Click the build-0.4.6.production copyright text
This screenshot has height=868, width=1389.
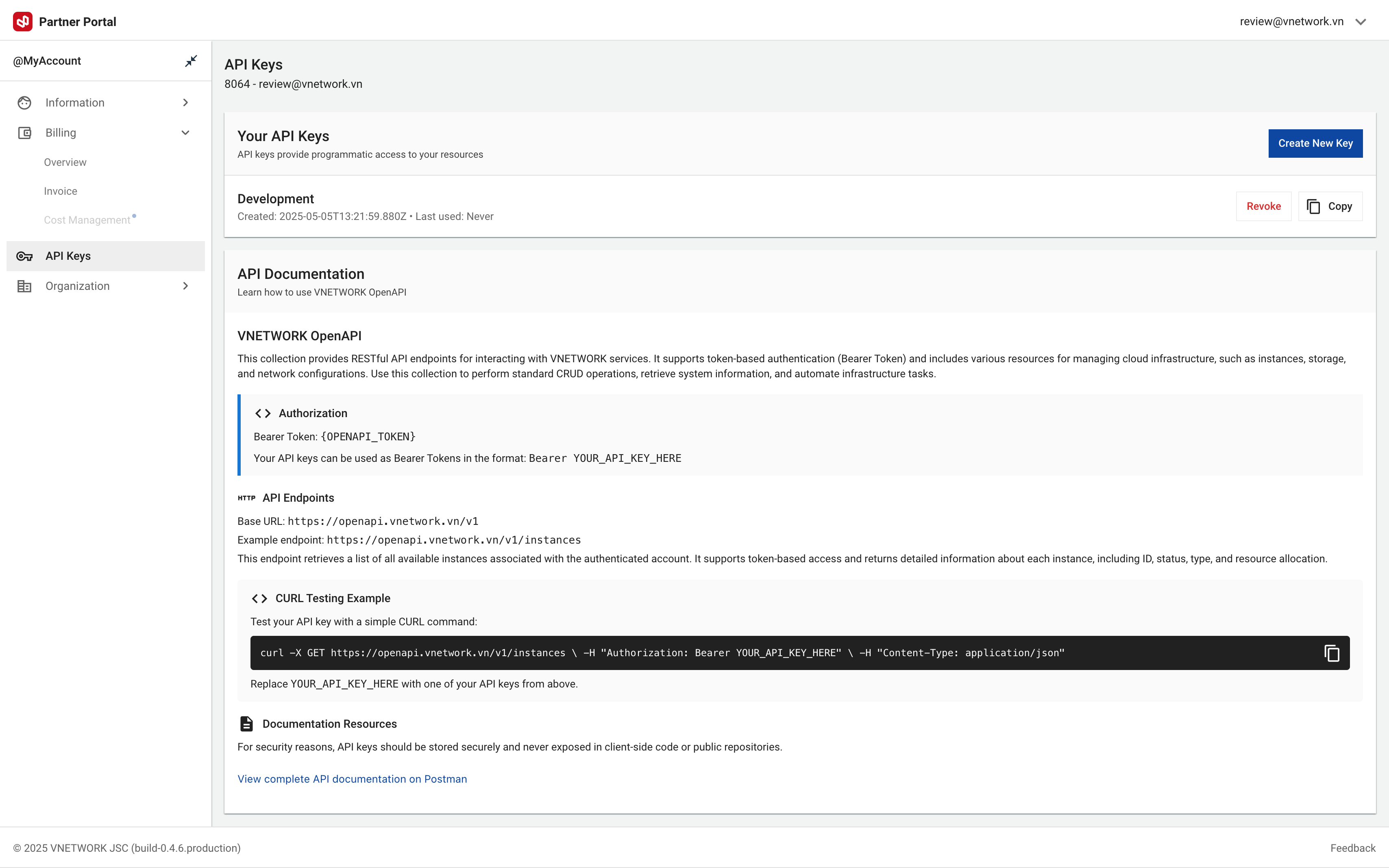[x=127, y=848]
